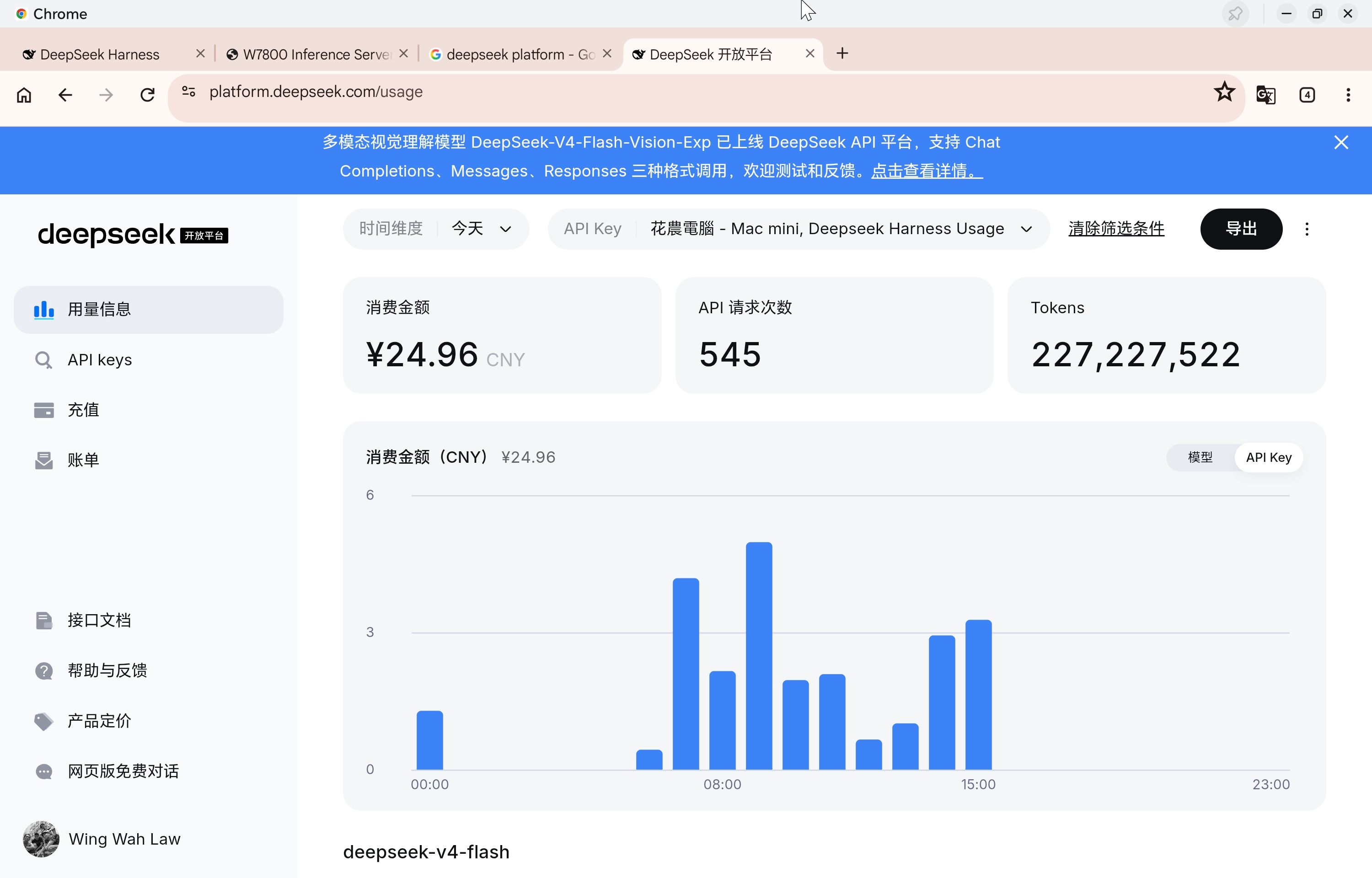Screen dimensions: 1372x878
Task: Dismiss the blue announcement banner
Action: [x=1340, y=142]
